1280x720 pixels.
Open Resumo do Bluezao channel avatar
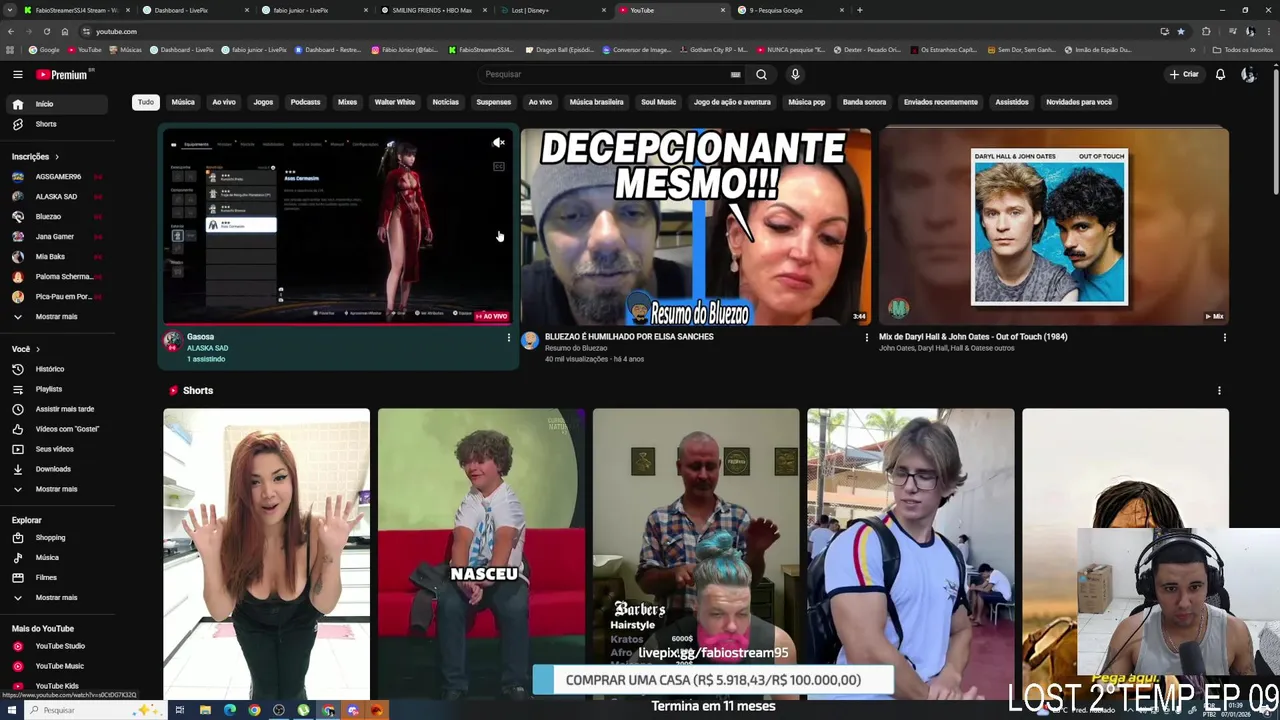pyautogui.click(x=530, y=340)
